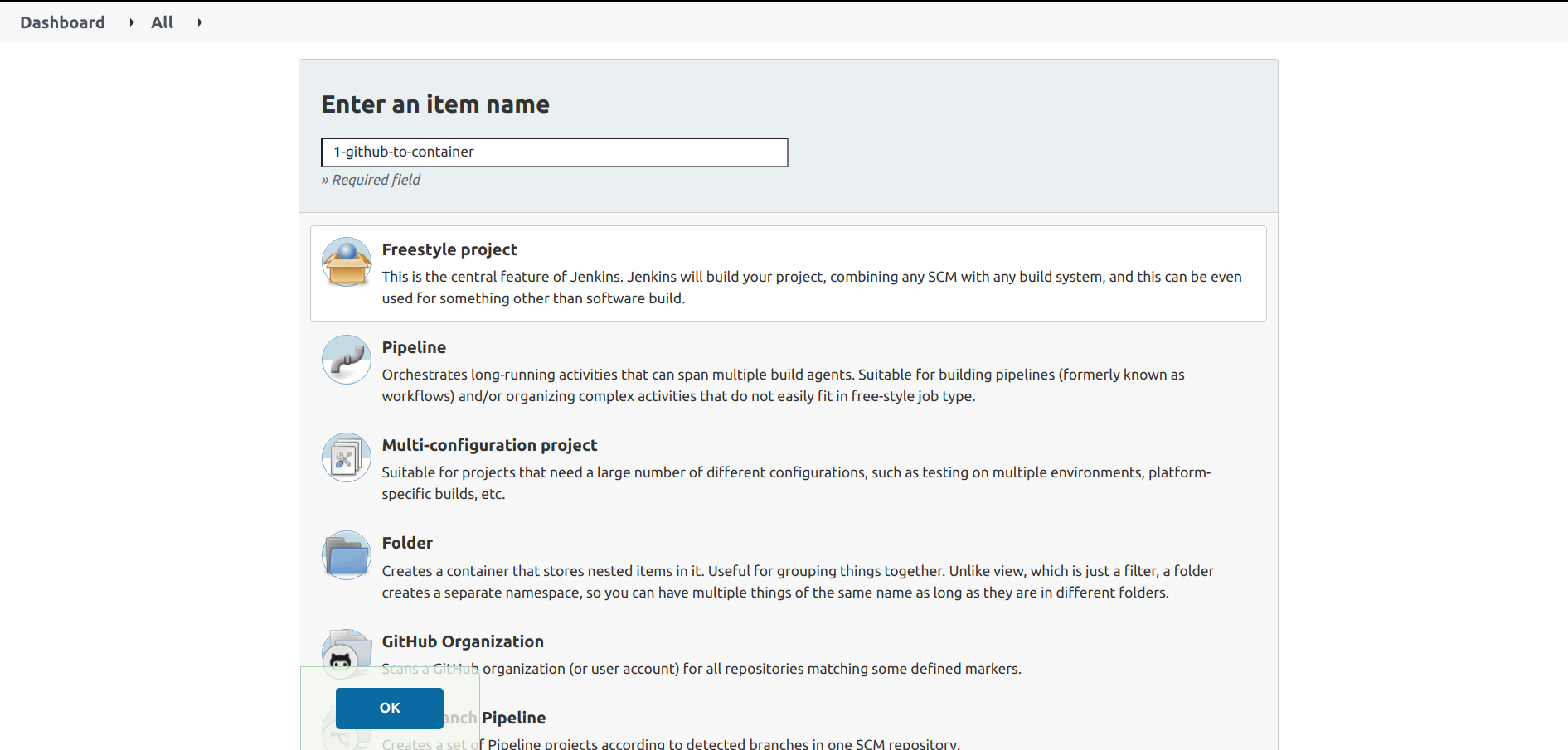Click the Folder description about nested items
The width and height of the screenshot is (1568, 750).
pos(798,582)
